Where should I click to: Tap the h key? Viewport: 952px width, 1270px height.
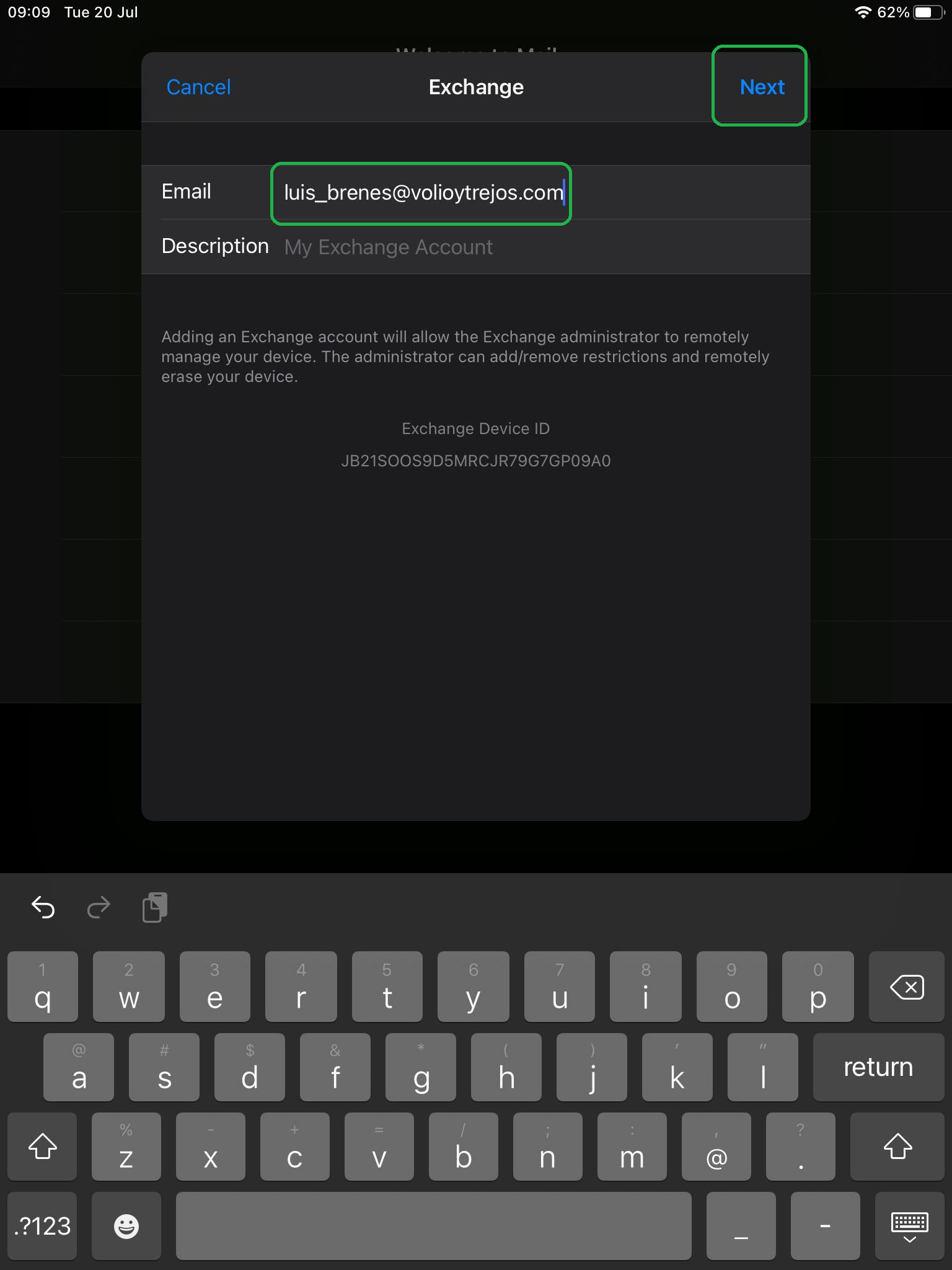[x=506, y=1067]
